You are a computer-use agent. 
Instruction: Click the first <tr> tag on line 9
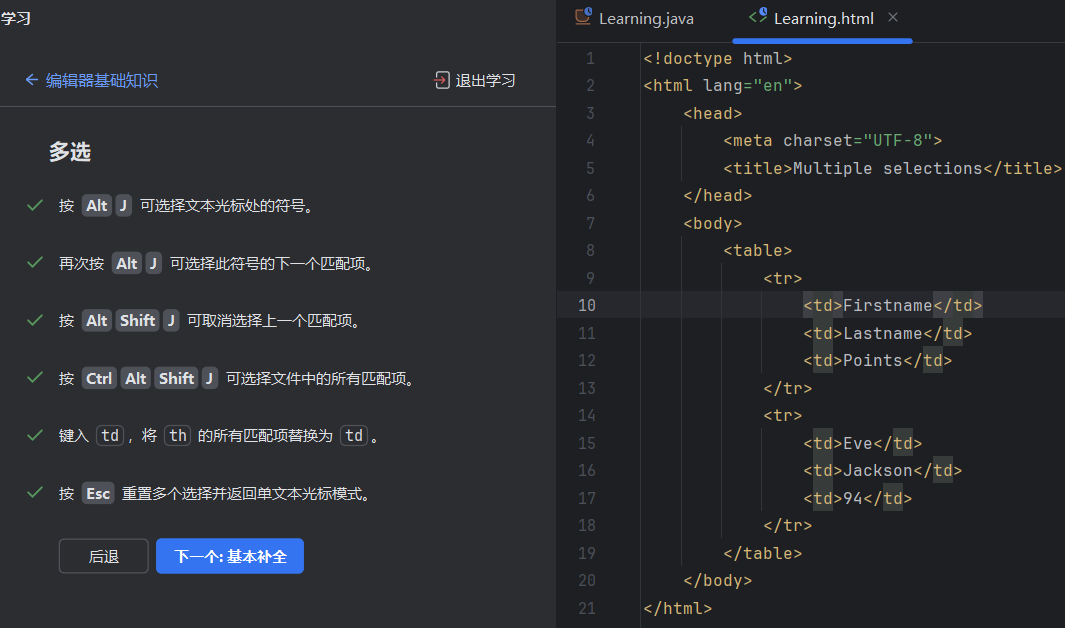point(782,278)
